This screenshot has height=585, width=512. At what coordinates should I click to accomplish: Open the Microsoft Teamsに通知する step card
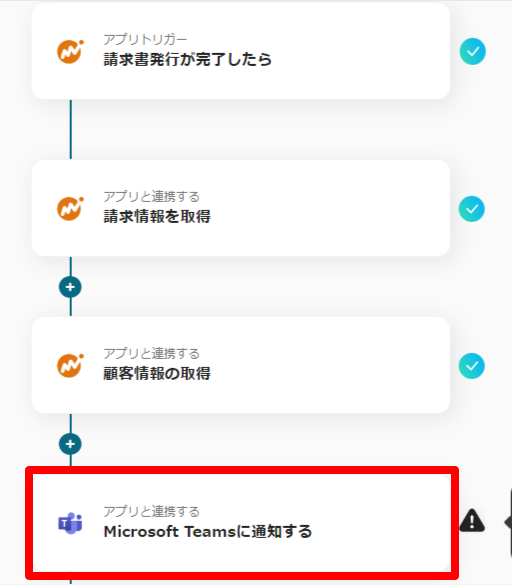(241, 523)
